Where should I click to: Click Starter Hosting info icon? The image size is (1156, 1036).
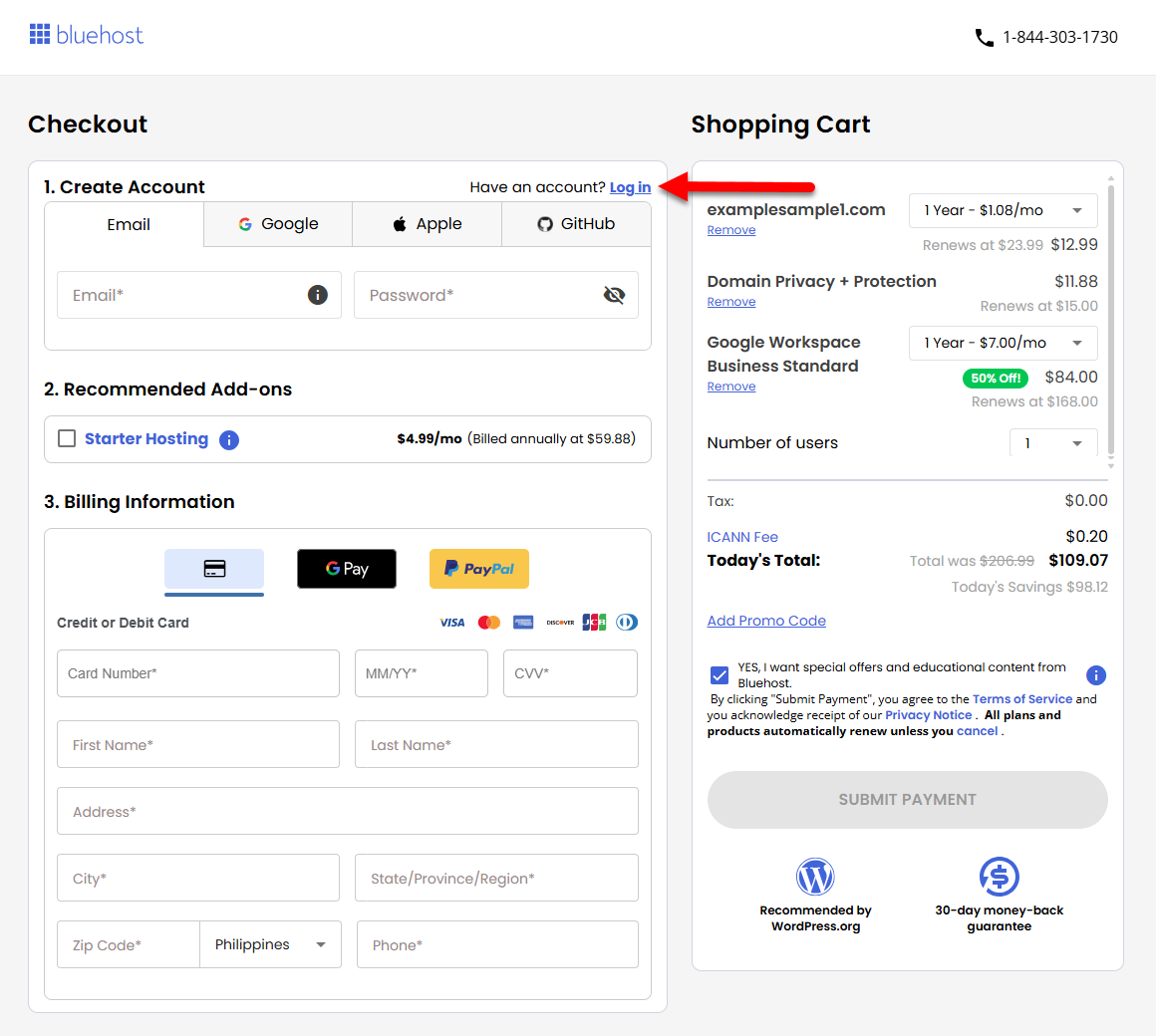(229, 440)
